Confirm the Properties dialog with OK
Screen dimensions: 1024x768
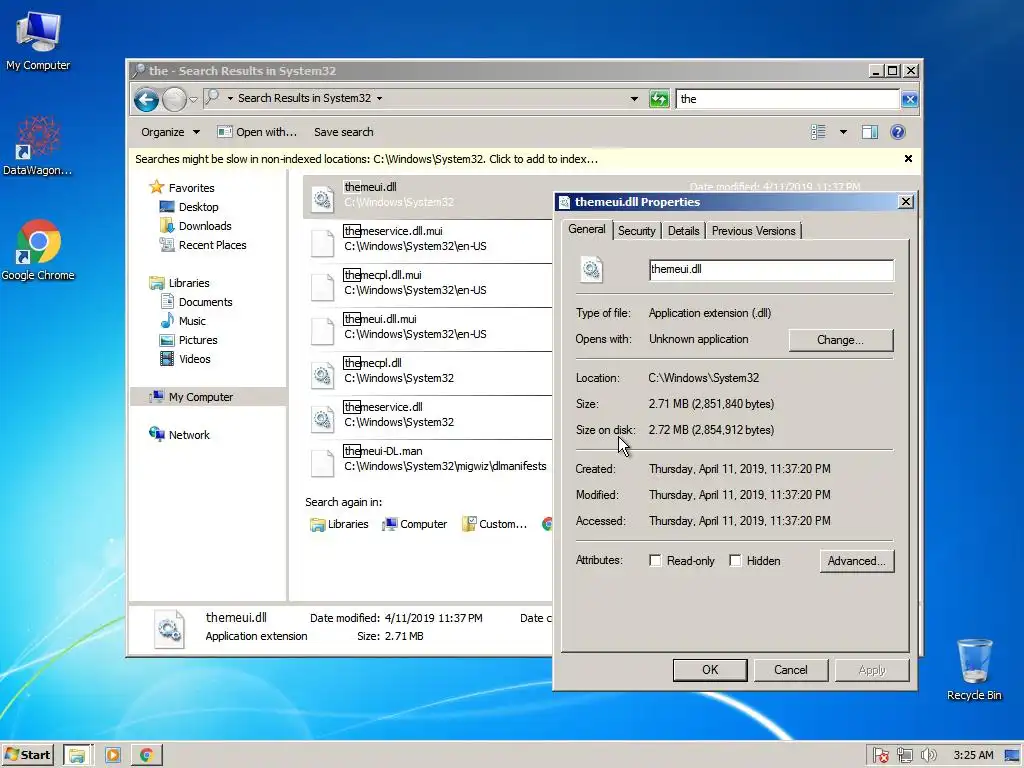pos(710,669)
